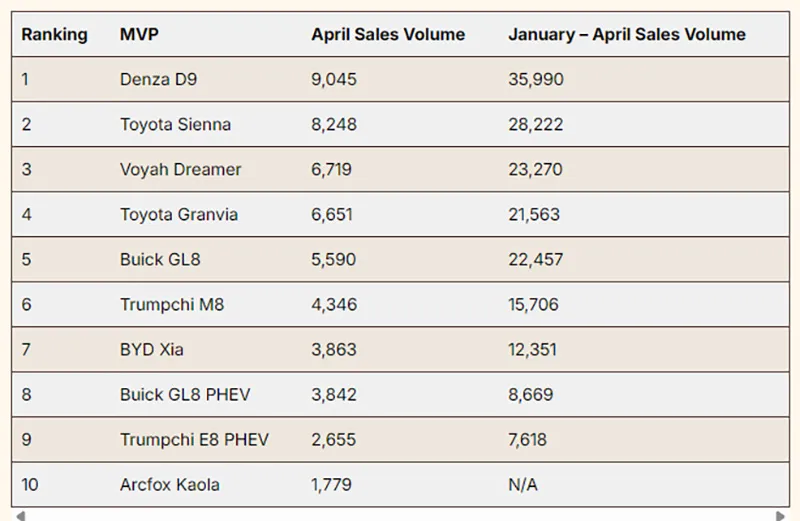Image resolution: width=800 pixels, height=521 pixels.
Task: Click the Toyota Granvia cell
Action: [179, 215]
